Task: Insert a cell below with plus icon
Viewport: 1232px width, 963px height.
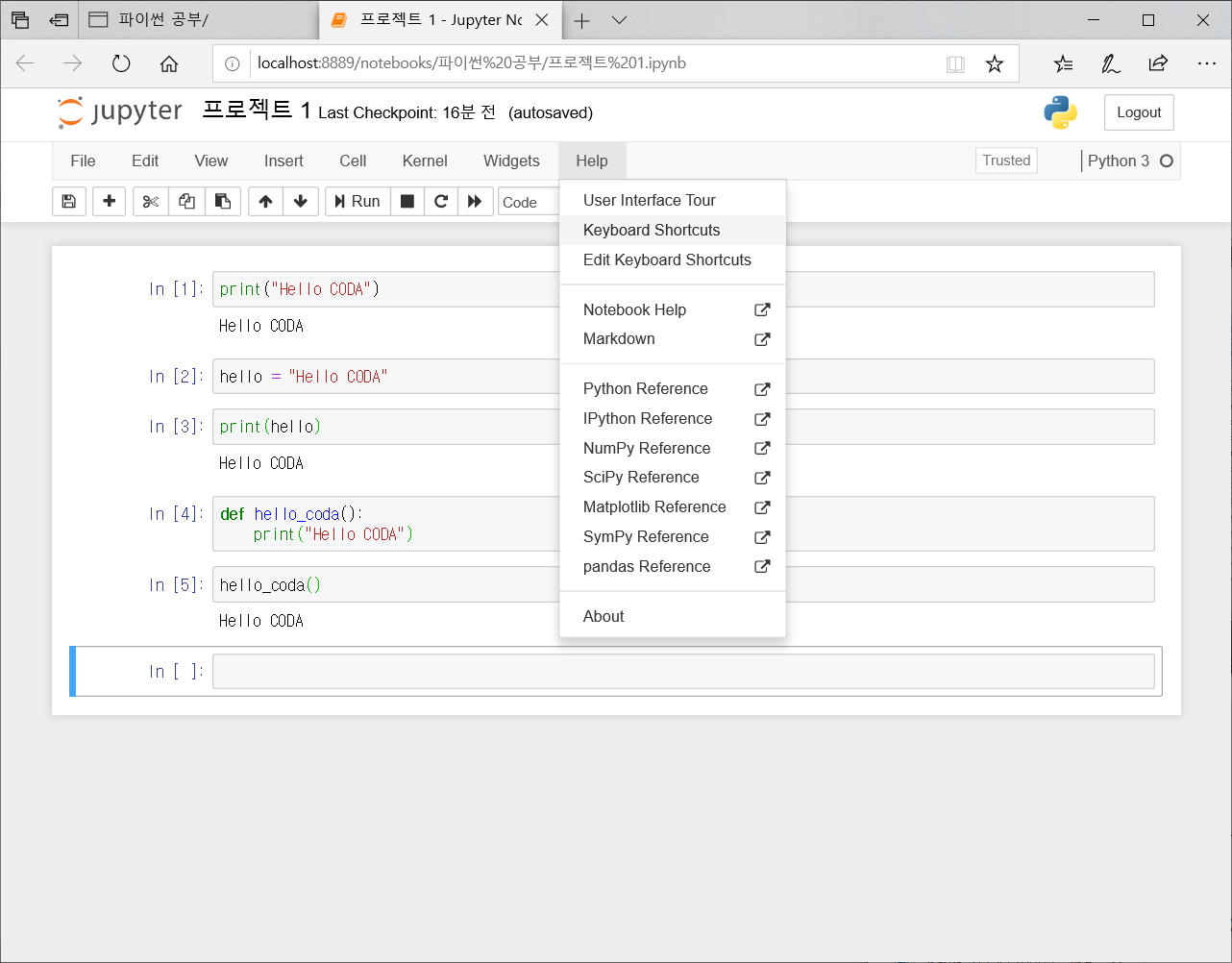Action: point(110,202)
